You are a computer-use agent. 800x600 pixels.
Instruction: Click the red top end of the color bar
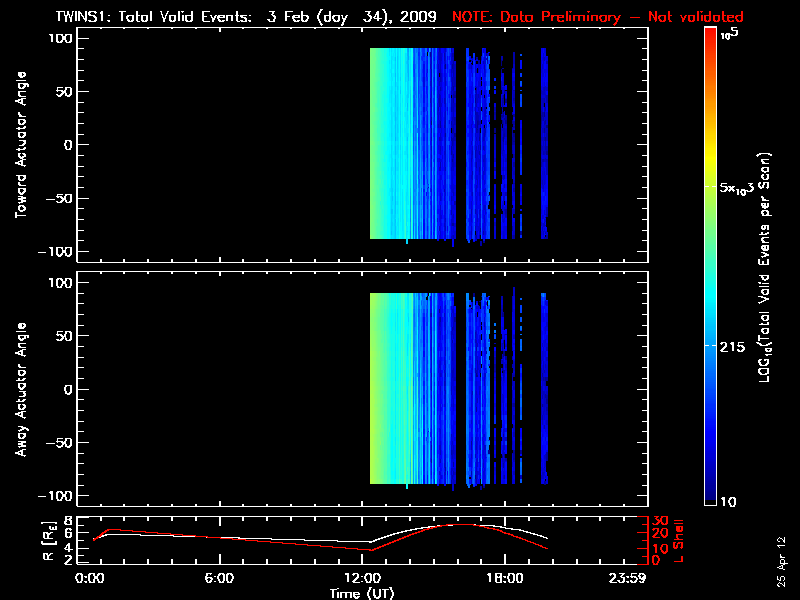click(x=710, y=34)
